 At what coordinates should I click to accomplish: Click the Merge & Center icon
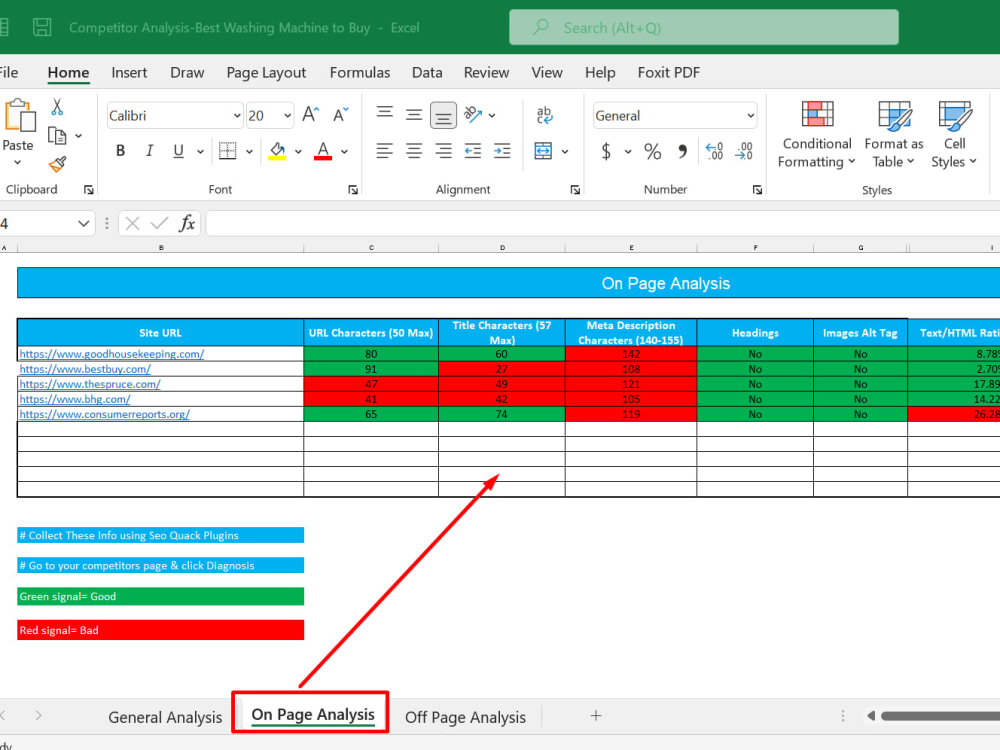pos(543,151)
